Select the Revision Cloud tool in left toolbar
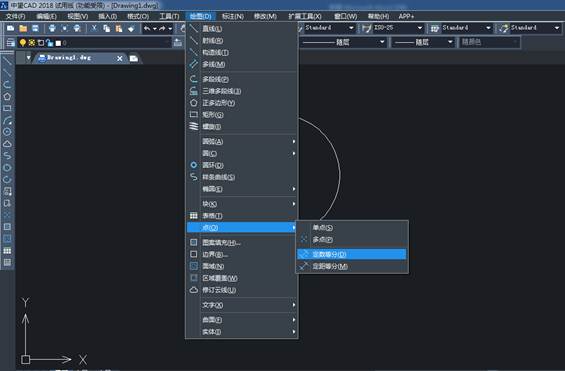The image size is (565, 371). [7, 144]
